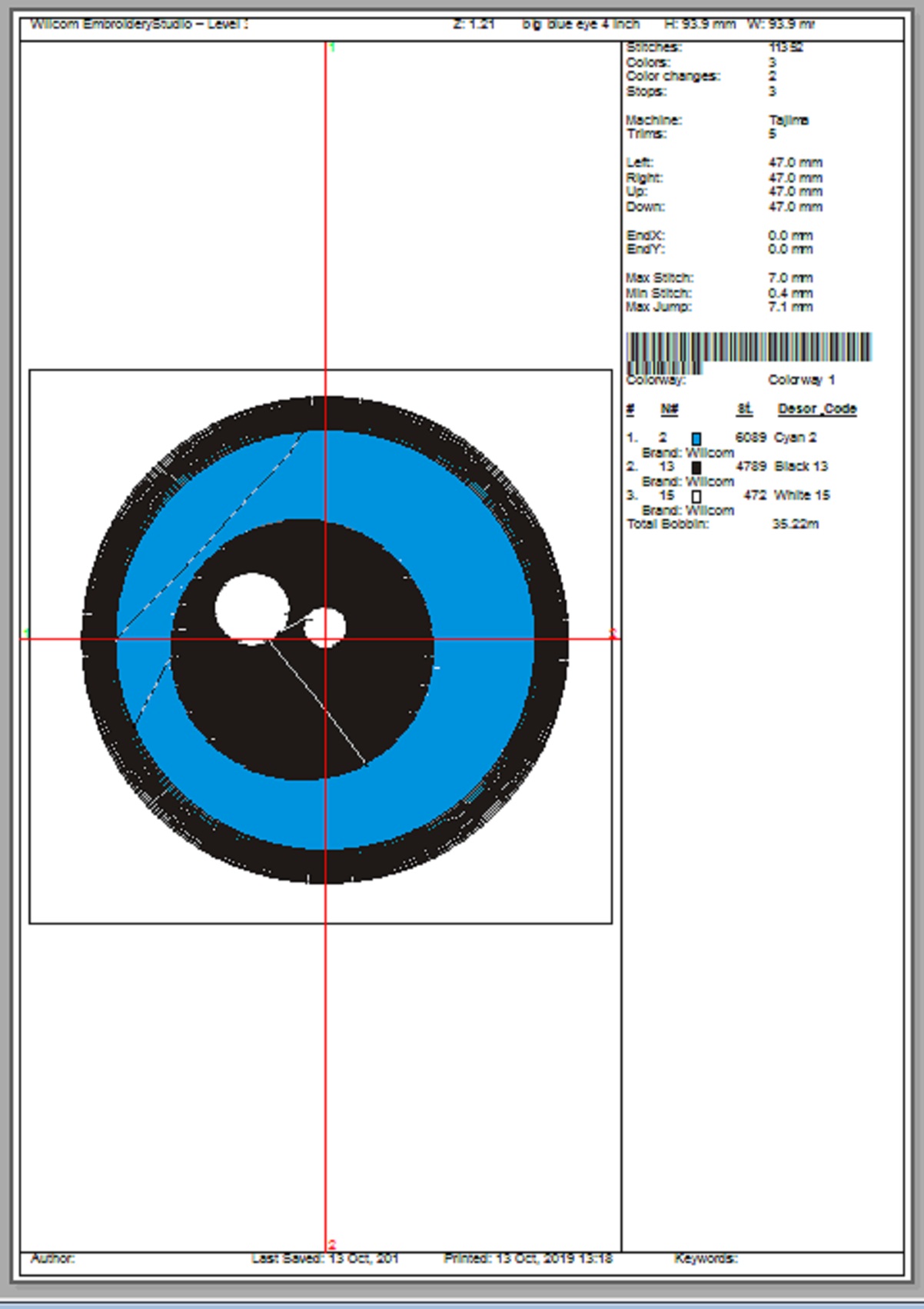Image resolution: width=924 pixels, height=1309 pixels.
Task: Click the Black 13 thread color swatch
Action: coord(696,468)
